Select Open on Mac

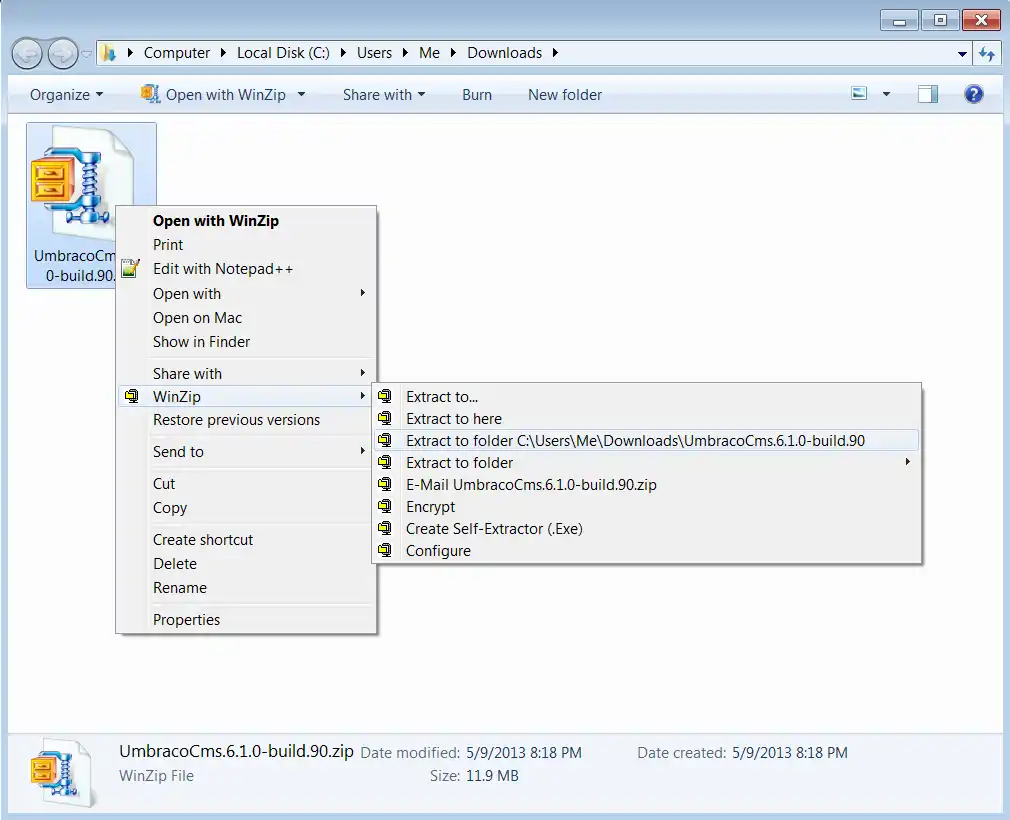pos(246,318)
